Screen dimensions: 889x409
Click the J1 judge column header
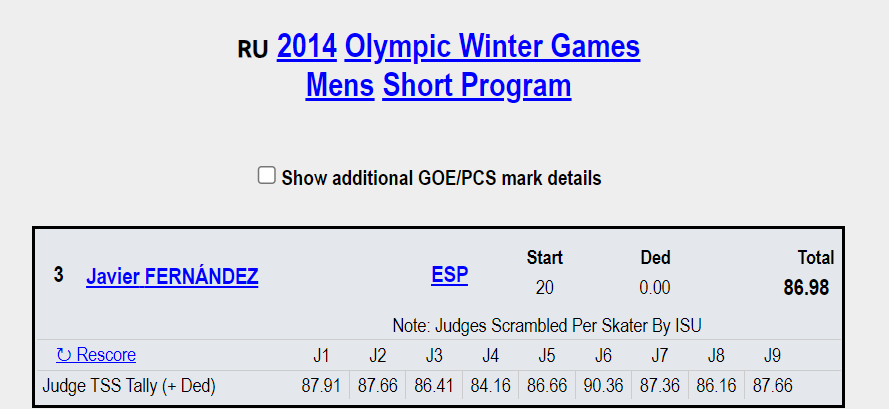[321, 355]
